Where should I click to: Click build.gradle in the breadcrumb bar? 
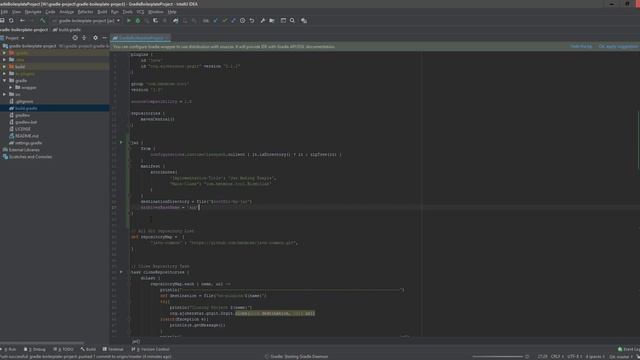point(67,30)
